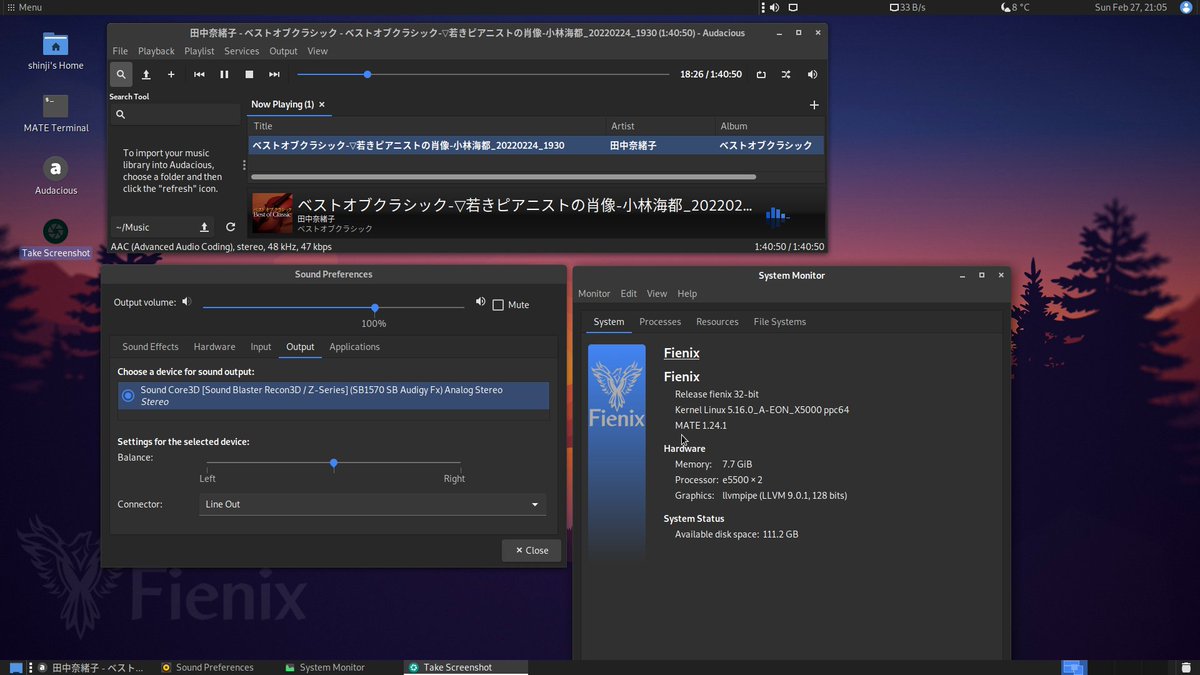Open the Services menu in Audacious
Screen dimensions: 1200x675
(x=241, y=51)
